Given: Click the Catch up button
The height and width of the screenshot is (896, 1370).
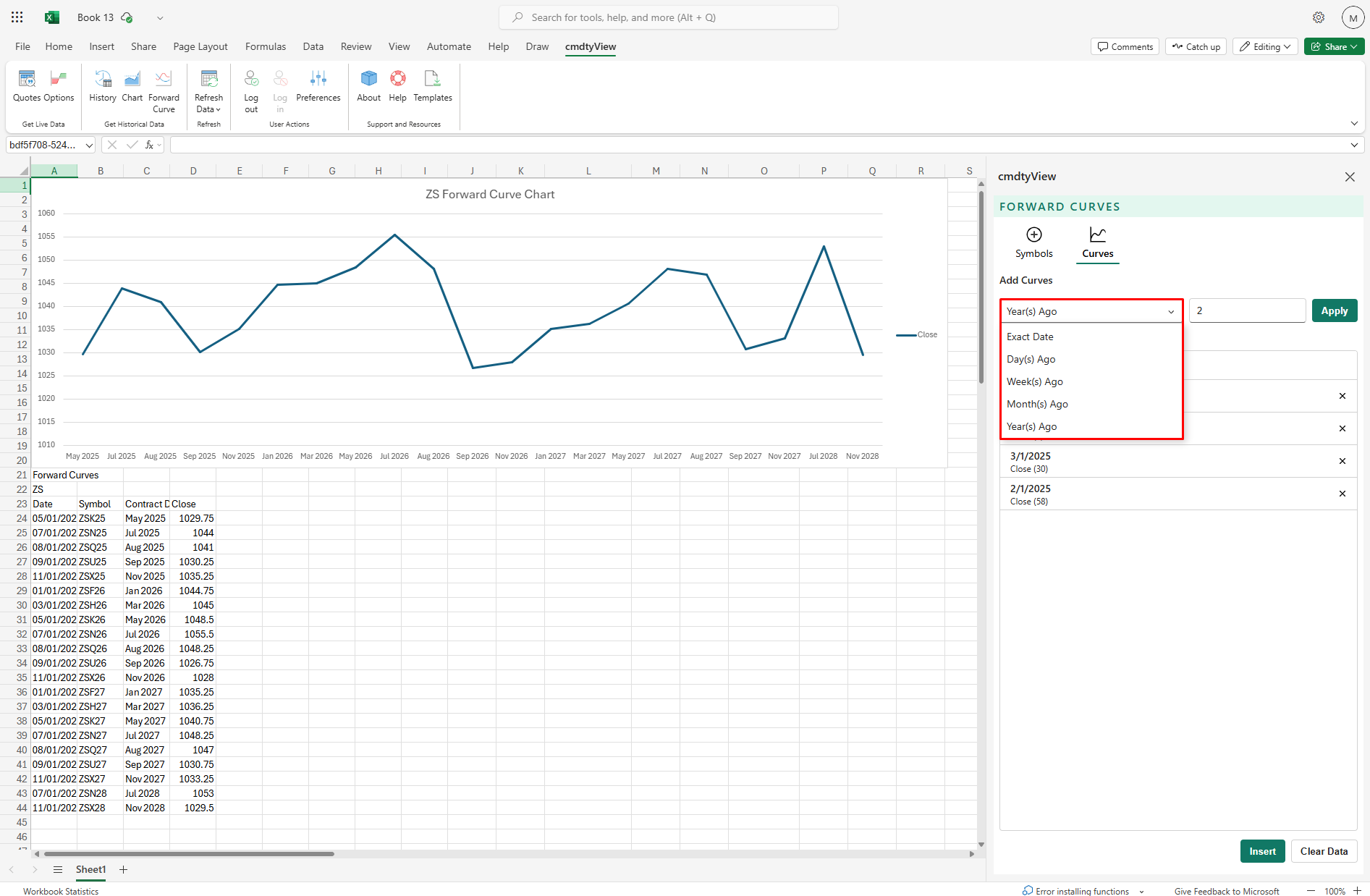Looking at the screenshot, I should click(x=1196, y=46).
